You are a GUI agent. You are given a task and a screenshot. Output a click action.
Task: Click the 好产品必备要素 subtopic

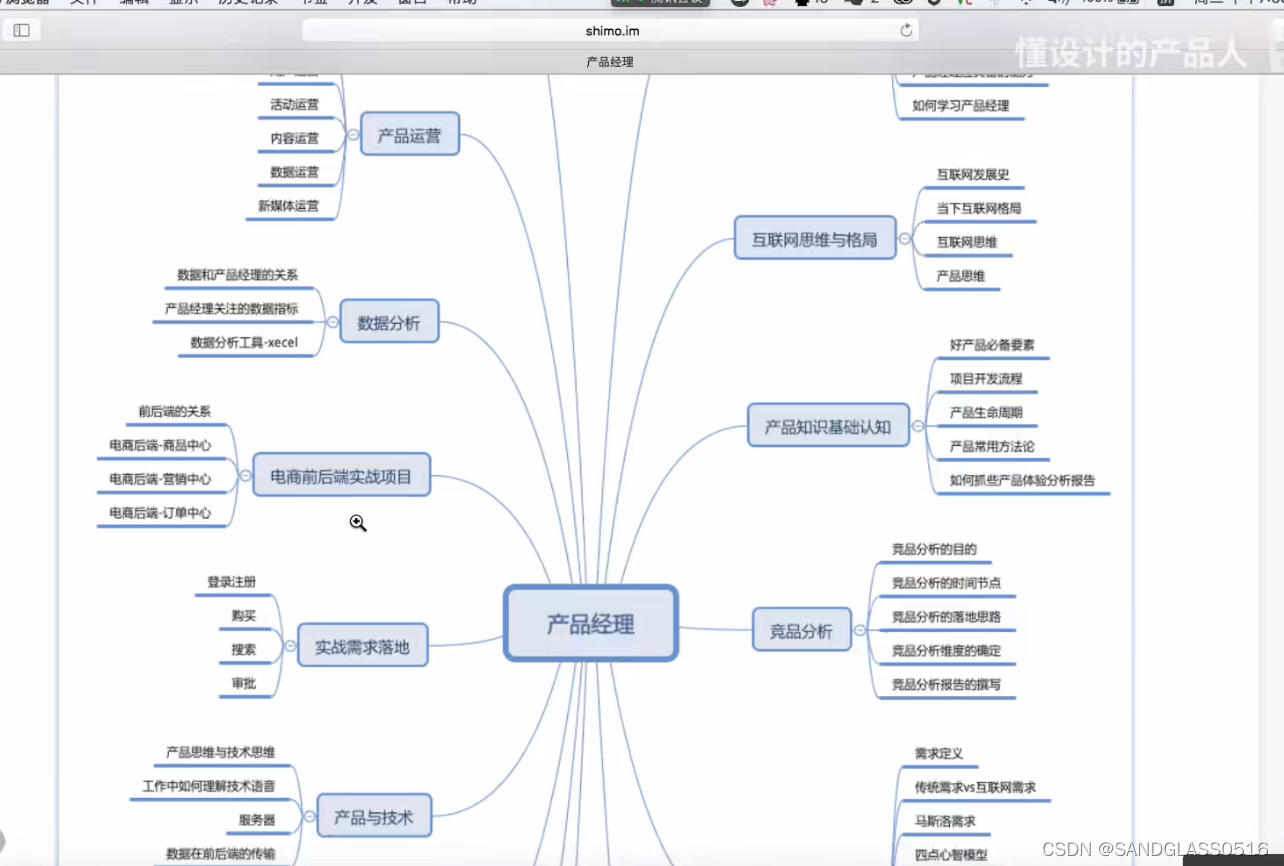pyautogui.click(x=992, y=345)
